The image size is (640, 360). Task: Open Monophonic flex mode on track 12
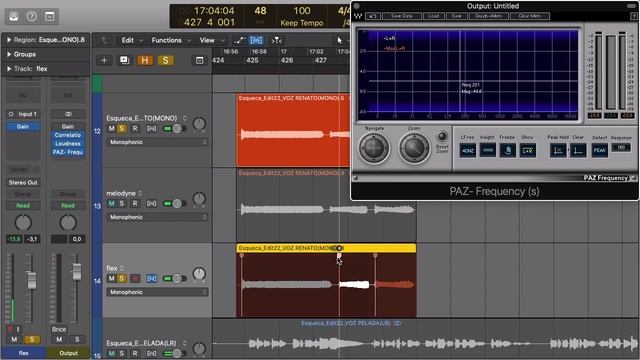157,142
